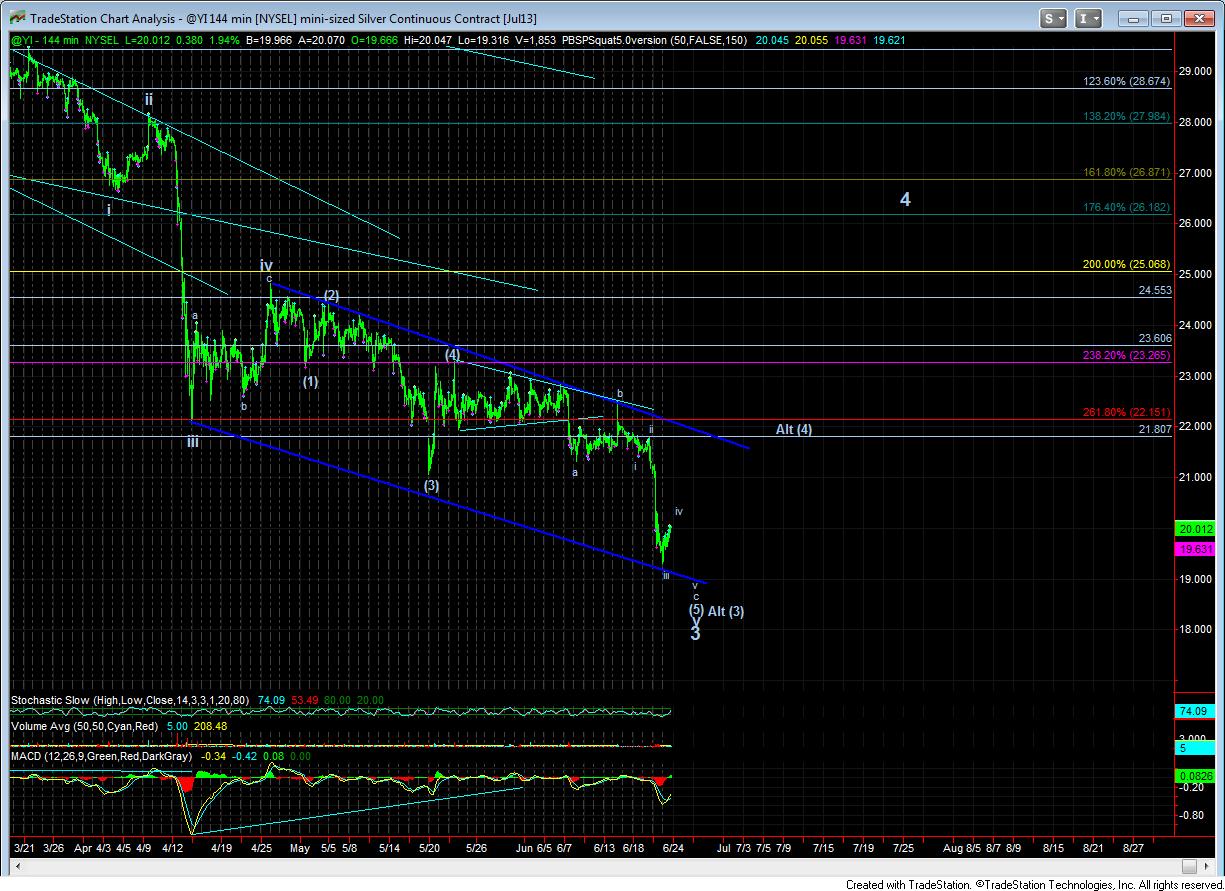Click the 0.0826 MACD value tag

[1196, 776]
